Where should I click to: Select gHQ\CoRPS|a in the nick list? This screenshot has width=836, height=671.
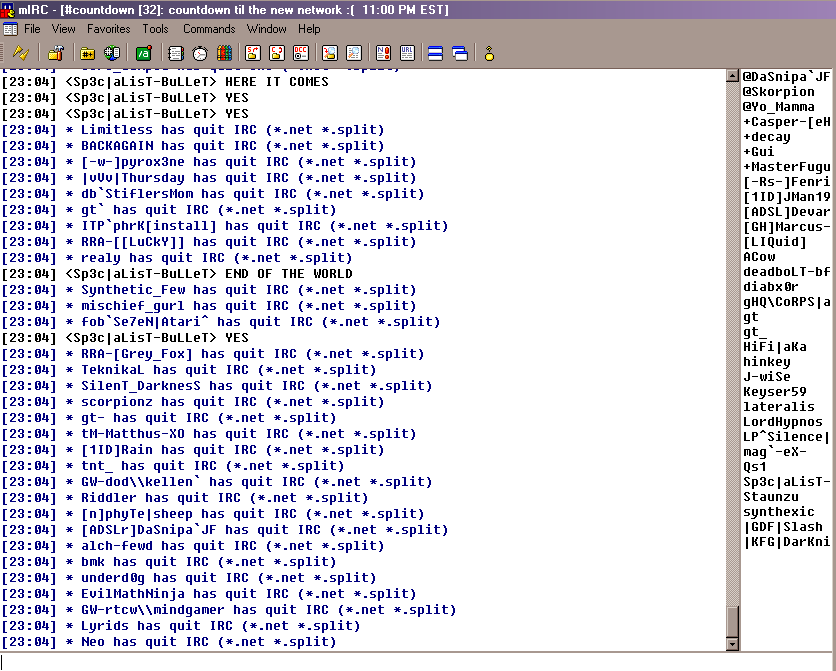pyautogui.click(x=786, y=302)
